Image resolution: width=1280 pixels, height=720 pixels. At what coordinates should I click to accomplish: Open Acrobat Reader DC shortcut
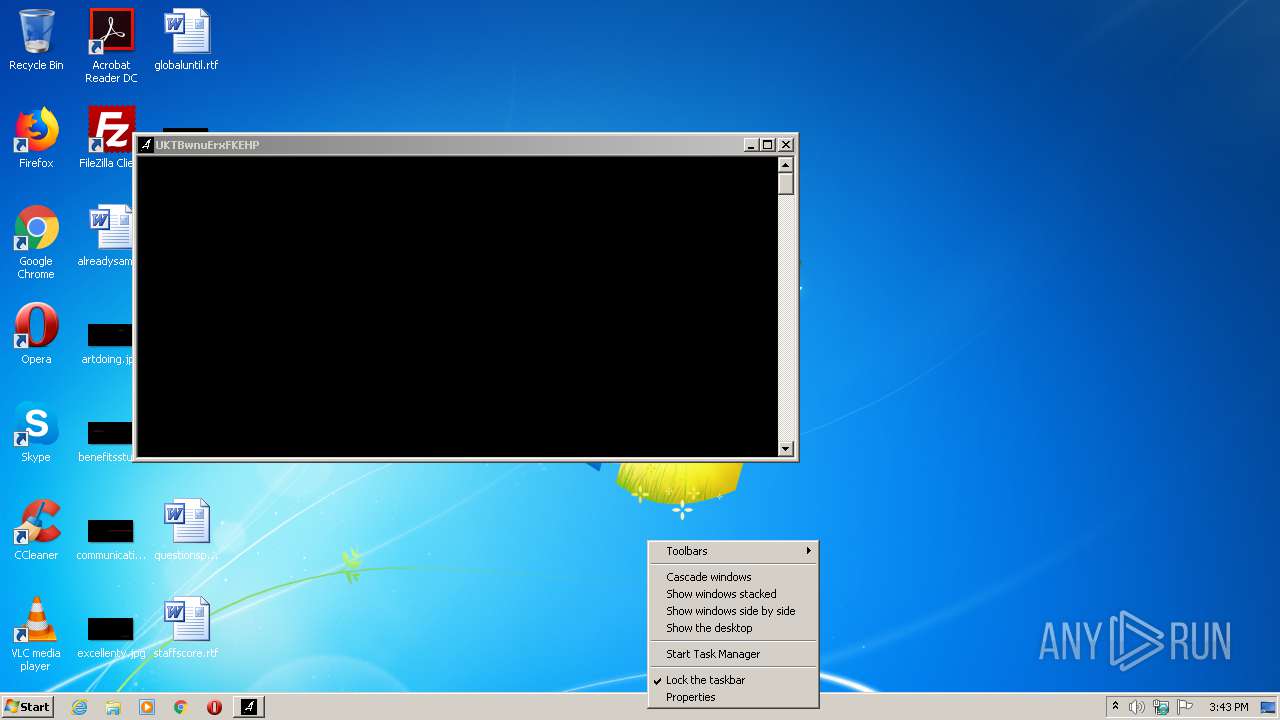(111, 45)
